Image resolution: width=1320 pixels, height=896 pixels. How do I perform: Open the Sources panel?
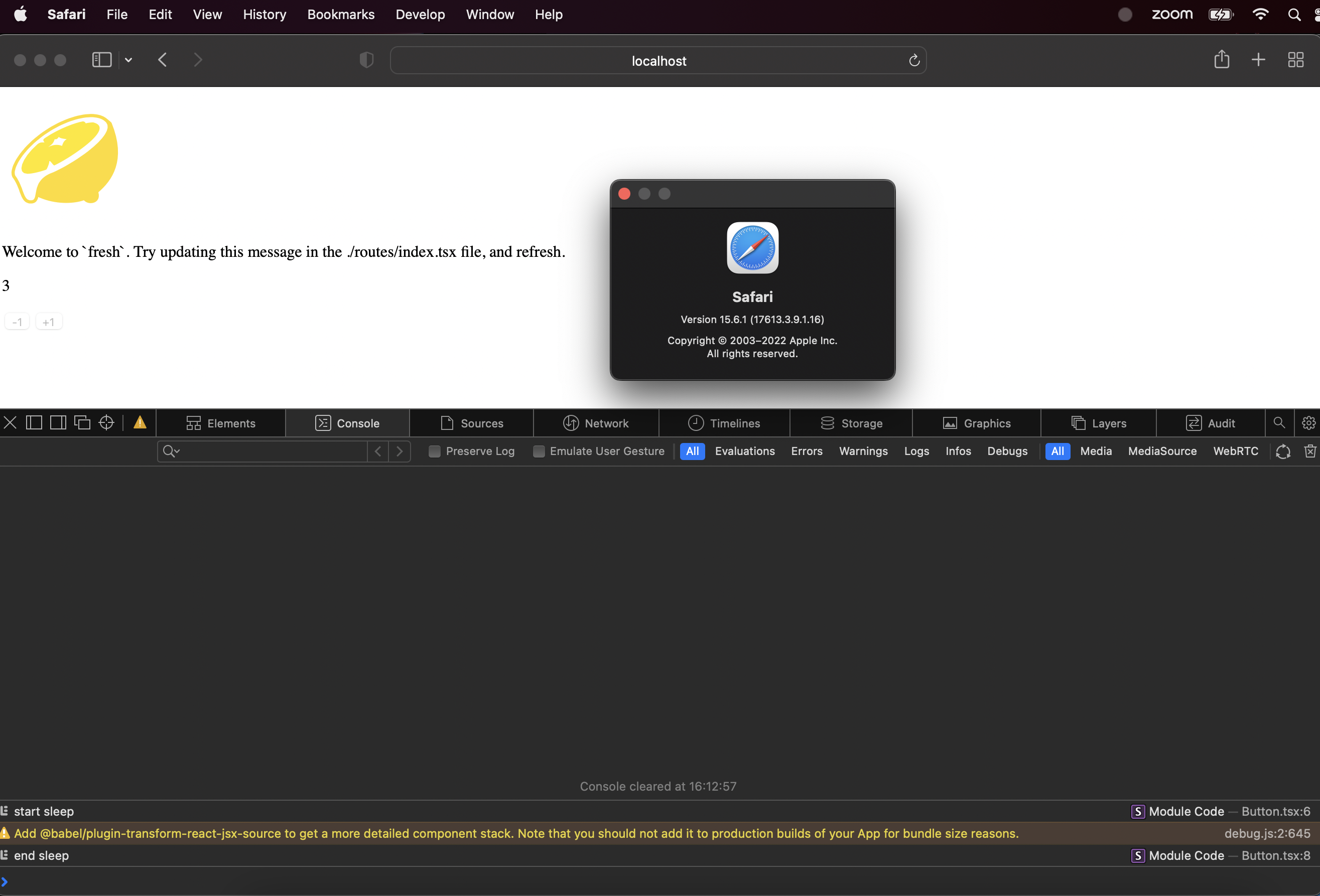point(471,422)
